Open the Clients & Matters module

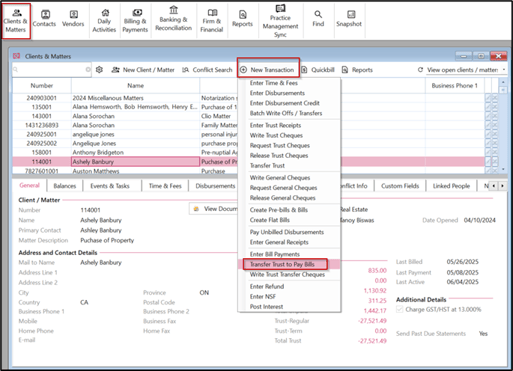pyautogui.click(x=16, y=21)
